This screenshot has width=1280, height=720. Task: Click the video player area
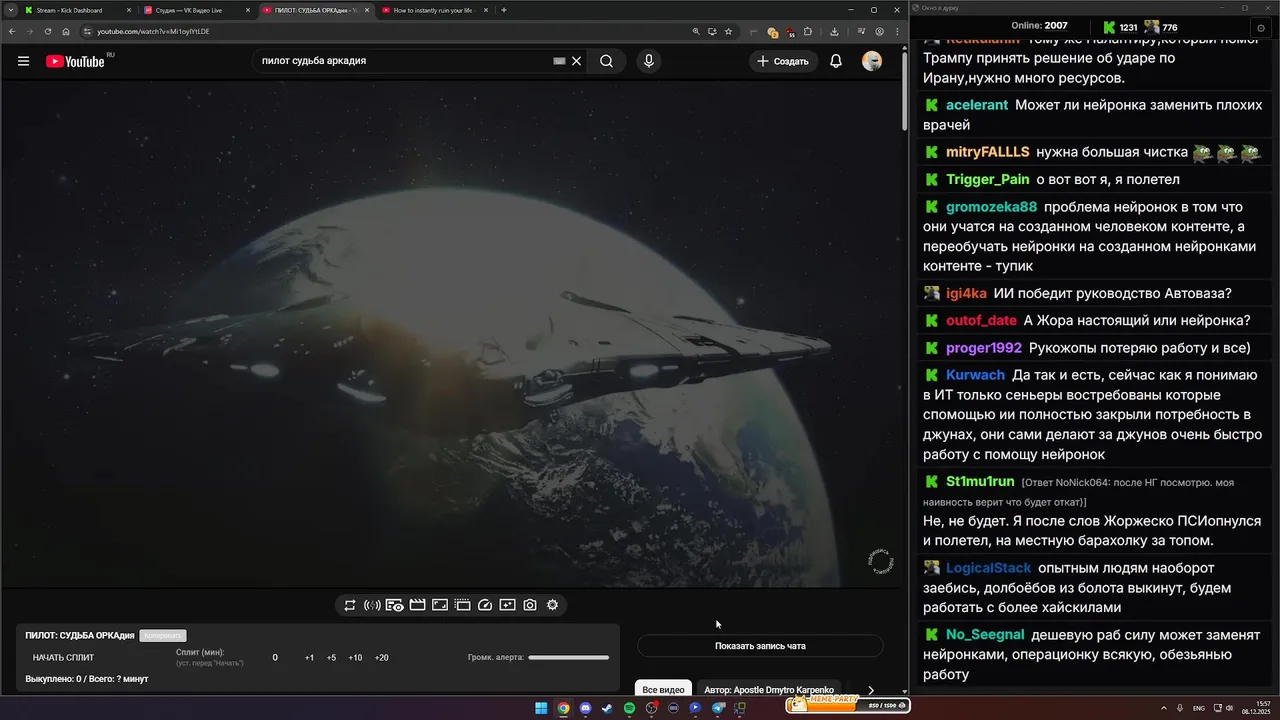tap(451, 333)
